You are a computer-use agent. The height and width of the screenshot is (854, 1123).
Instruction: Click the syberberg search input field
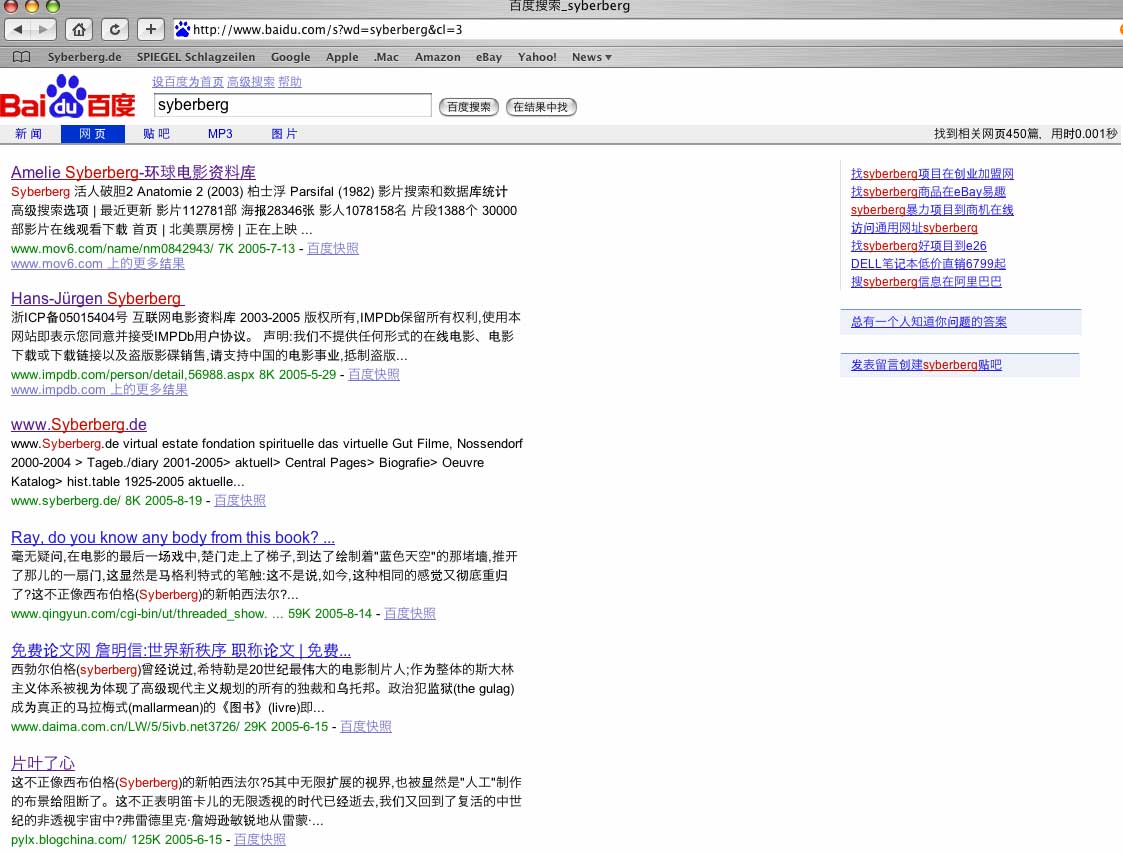pos(292,105)
